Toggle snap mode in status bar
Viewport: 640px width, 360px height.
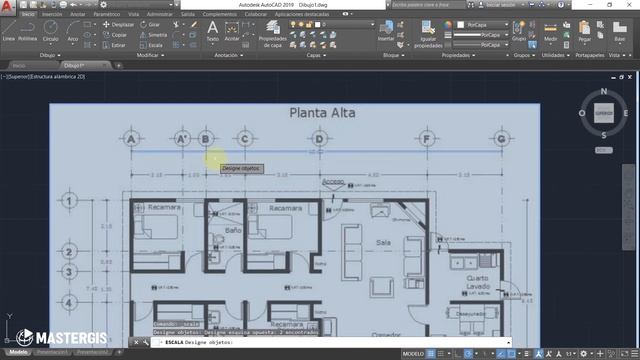441,354
